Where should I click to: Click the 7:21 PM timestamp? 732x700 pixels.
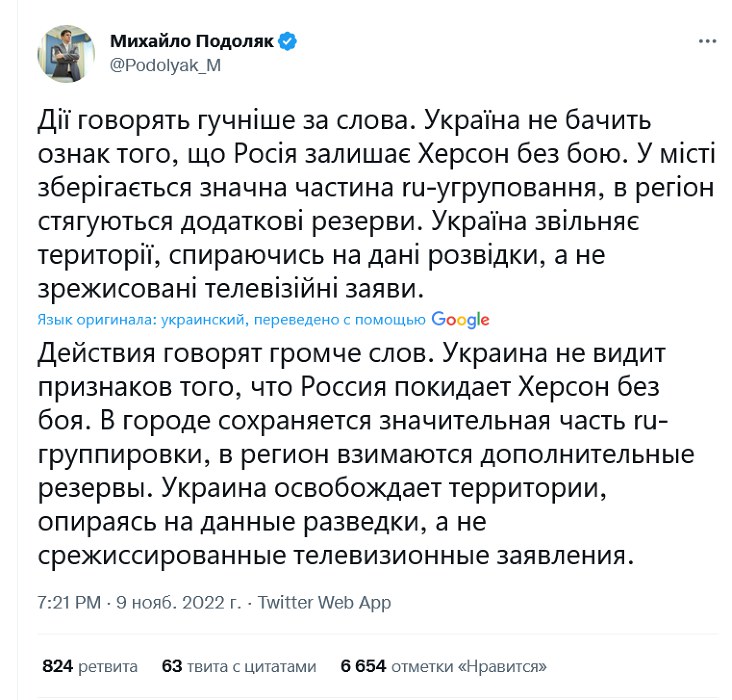click(x=68, y=603)
